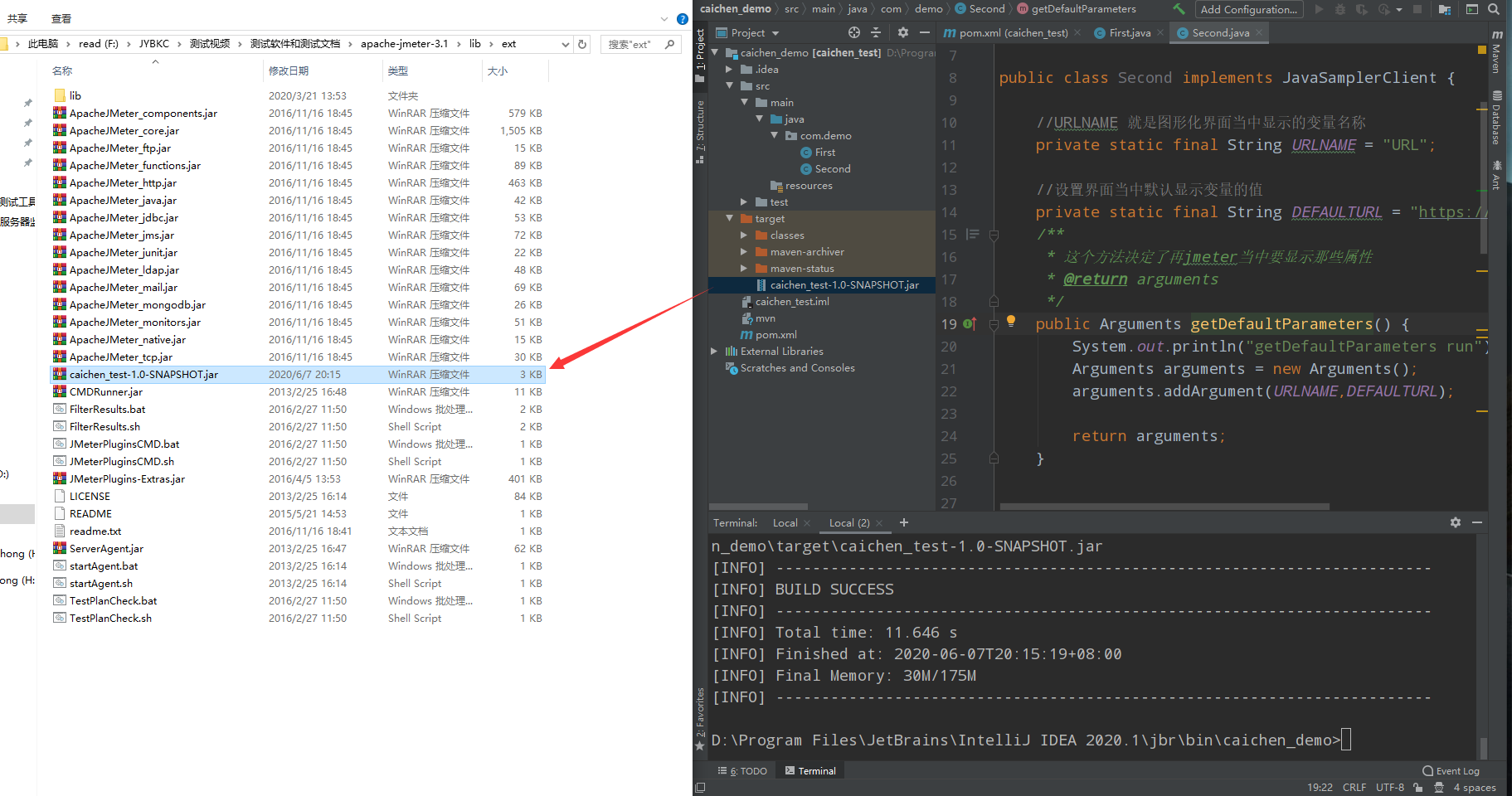Open the Structure tool window strip button
1512x796 pixels.
click(x=701, y=132)
